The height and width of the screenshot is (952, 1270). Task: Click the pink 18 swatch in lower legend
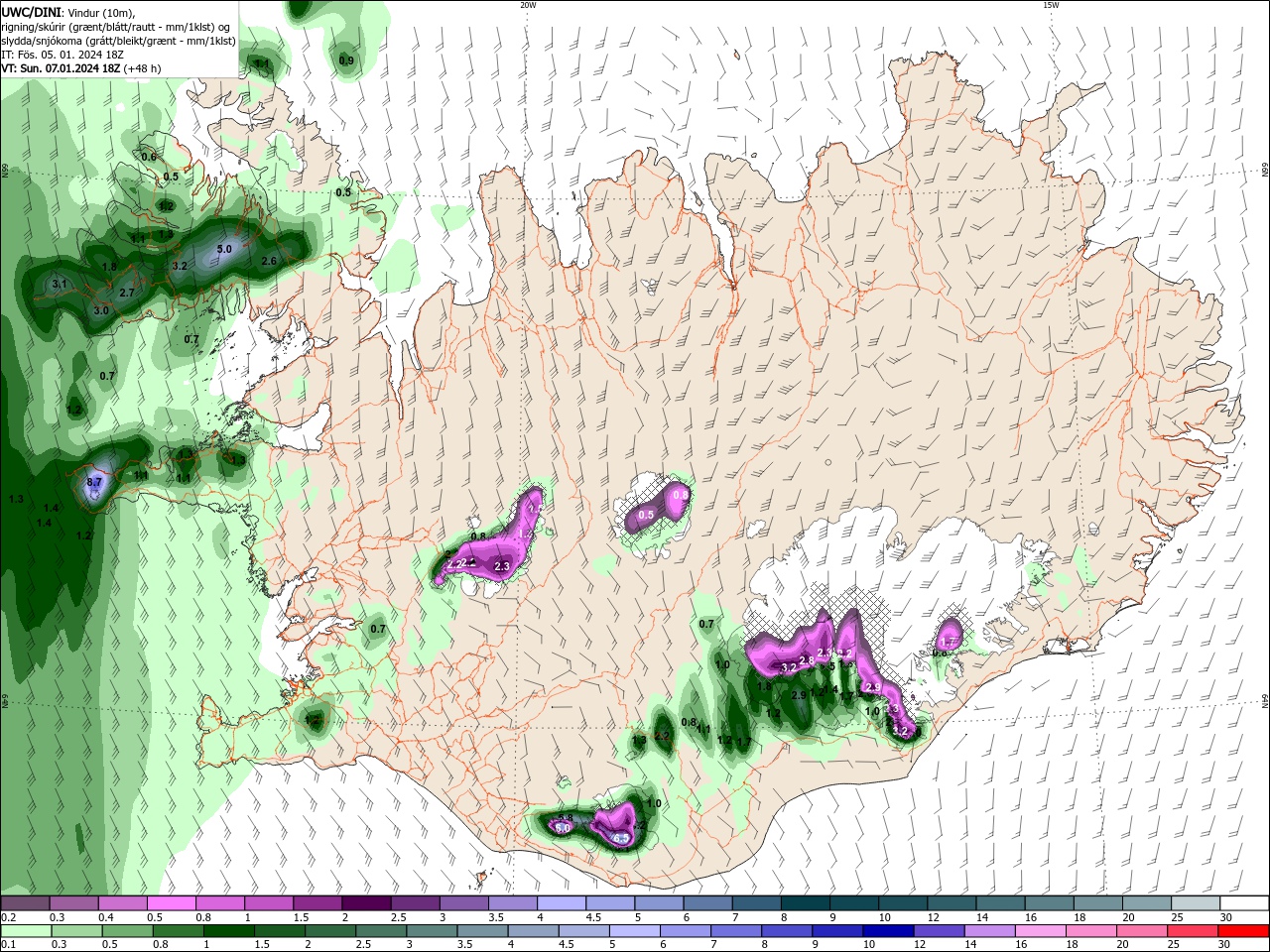[1091, 931]
